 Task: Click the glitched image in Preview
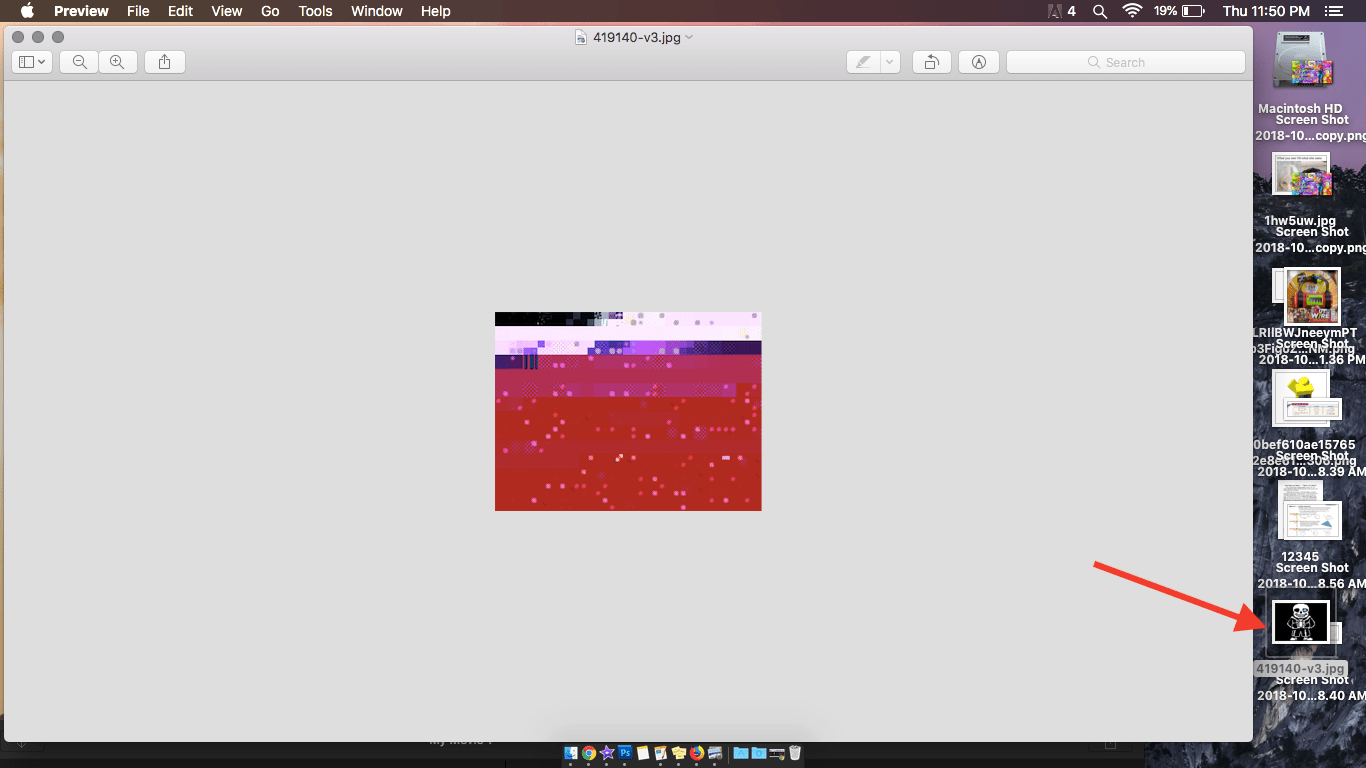click(628, 411)
